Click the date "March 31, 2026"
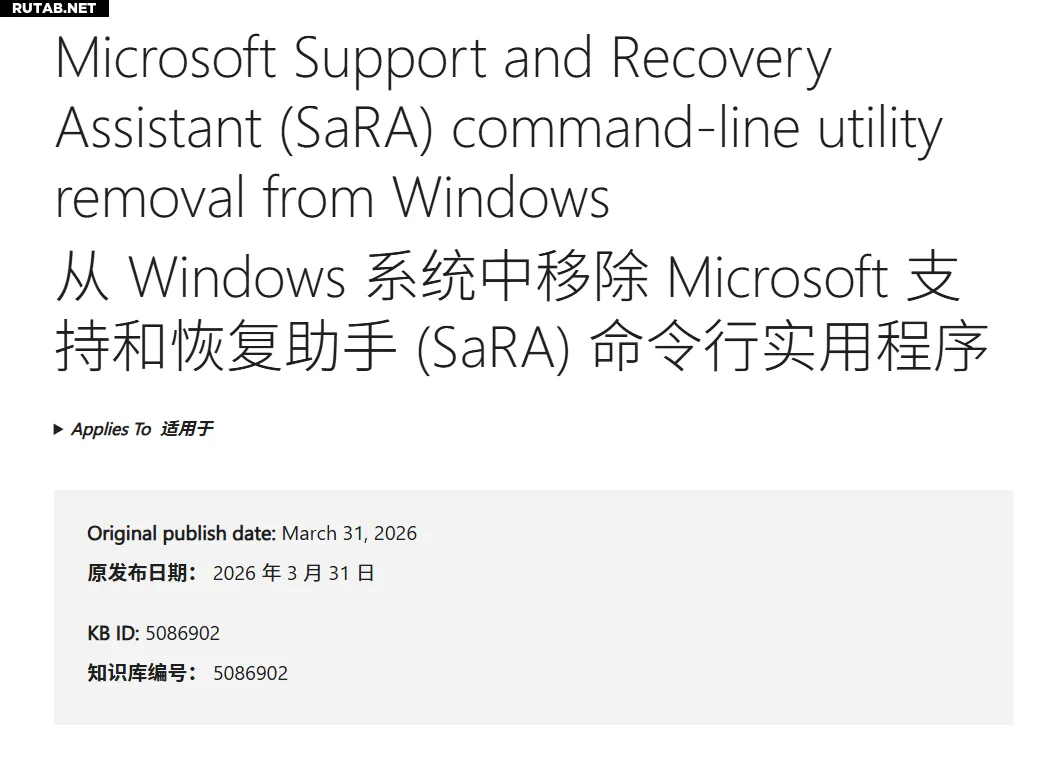 pos(349,533)
